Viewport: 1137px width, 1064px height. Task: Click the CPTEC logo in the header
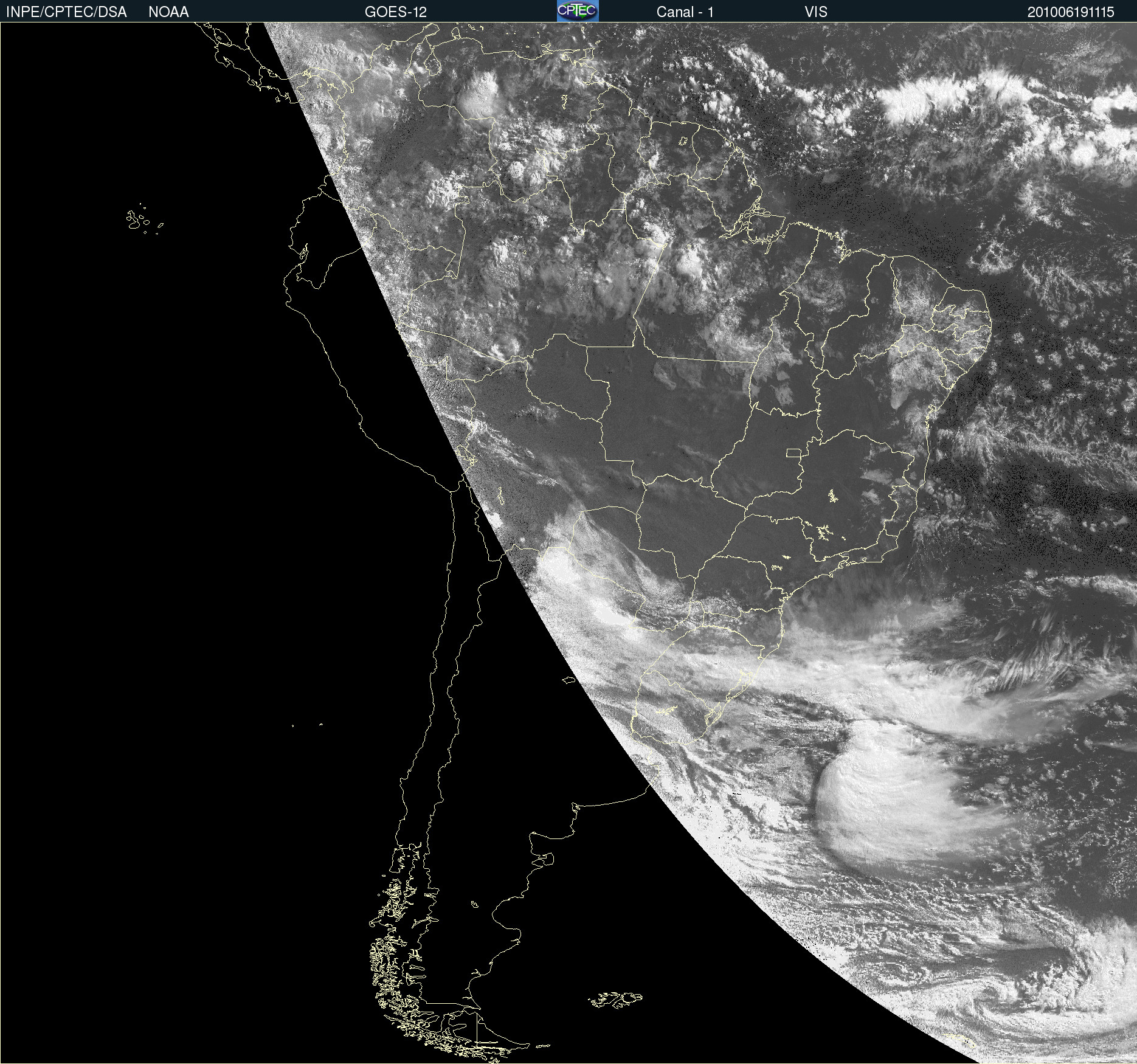click(578, 11)
